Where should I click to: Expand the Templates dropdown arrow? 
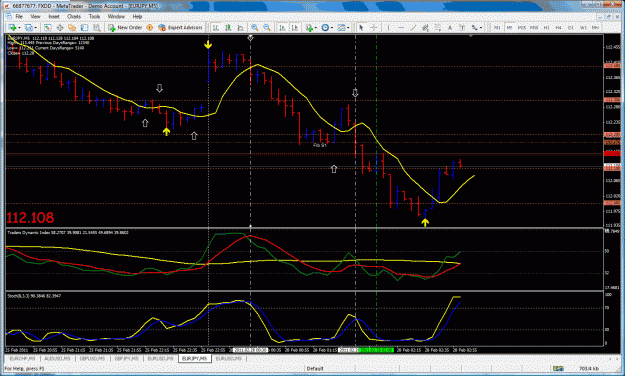(x=348, y=28)
